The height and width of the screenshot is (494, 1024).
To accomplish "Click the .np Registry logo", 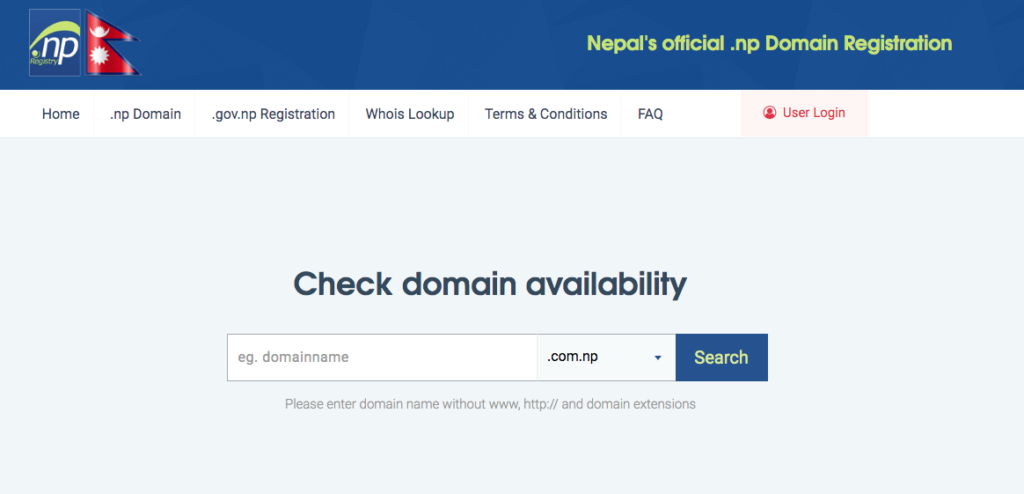I will [55, 42].
